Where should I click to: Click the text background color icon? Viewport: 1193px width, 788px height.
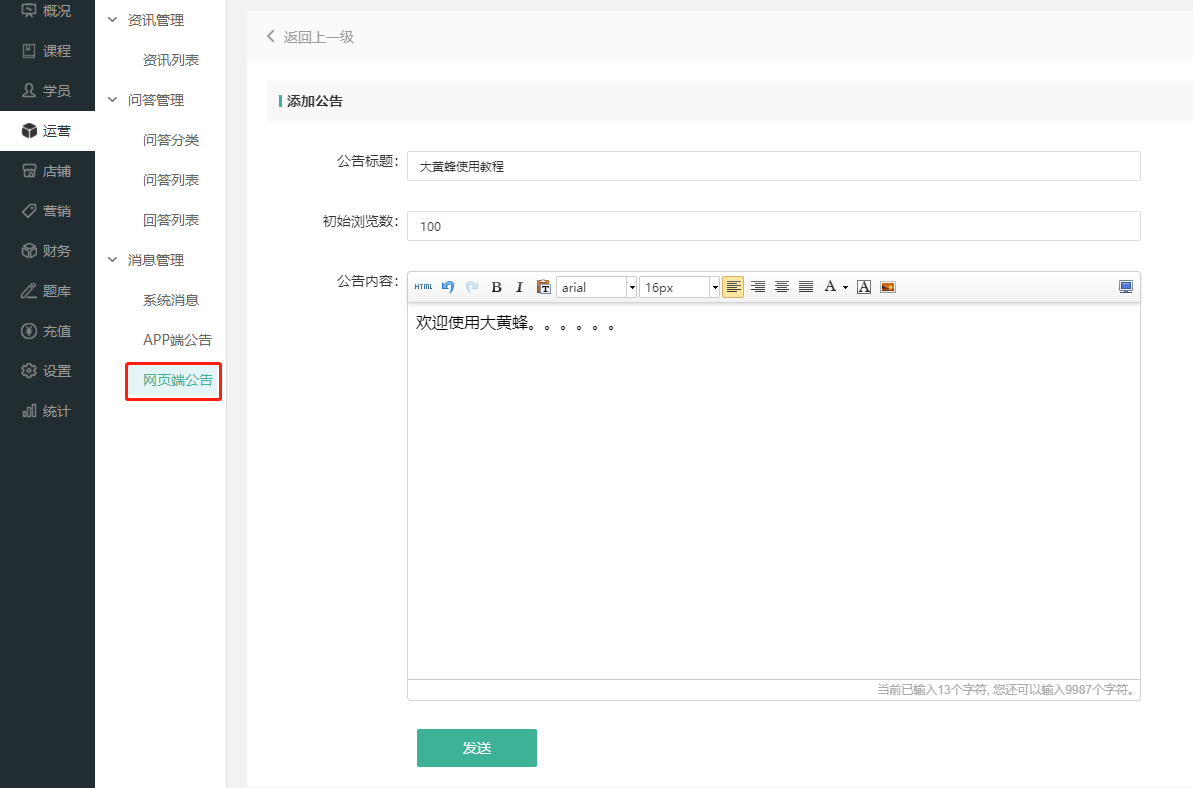pos(864,287)
